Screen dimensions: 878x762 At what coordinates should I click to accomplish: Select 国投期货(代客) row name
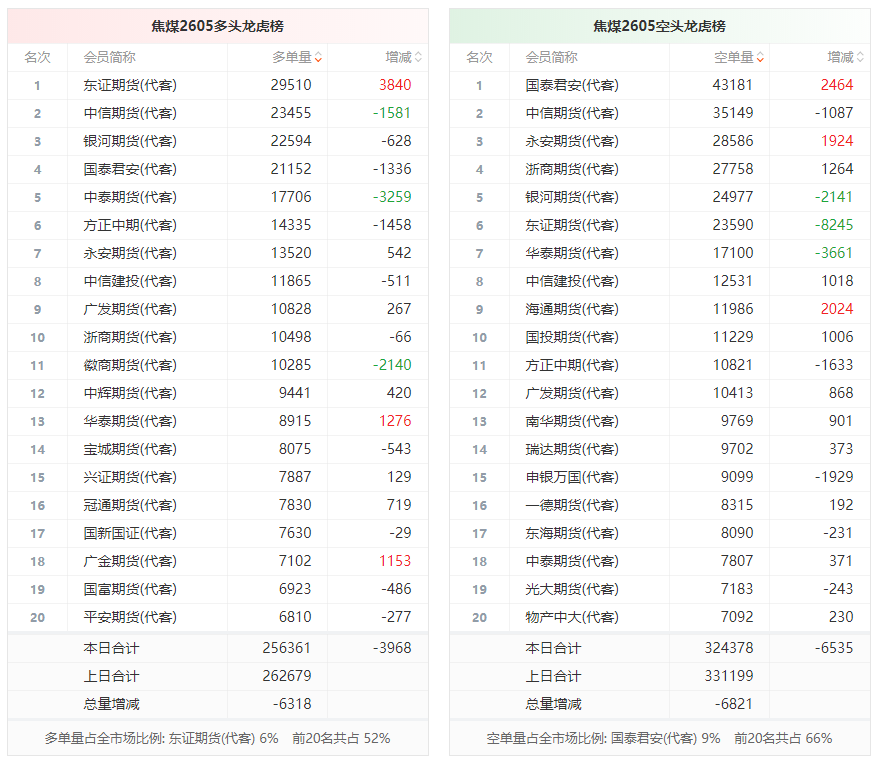pyautogui.click(x=572, y=337)
